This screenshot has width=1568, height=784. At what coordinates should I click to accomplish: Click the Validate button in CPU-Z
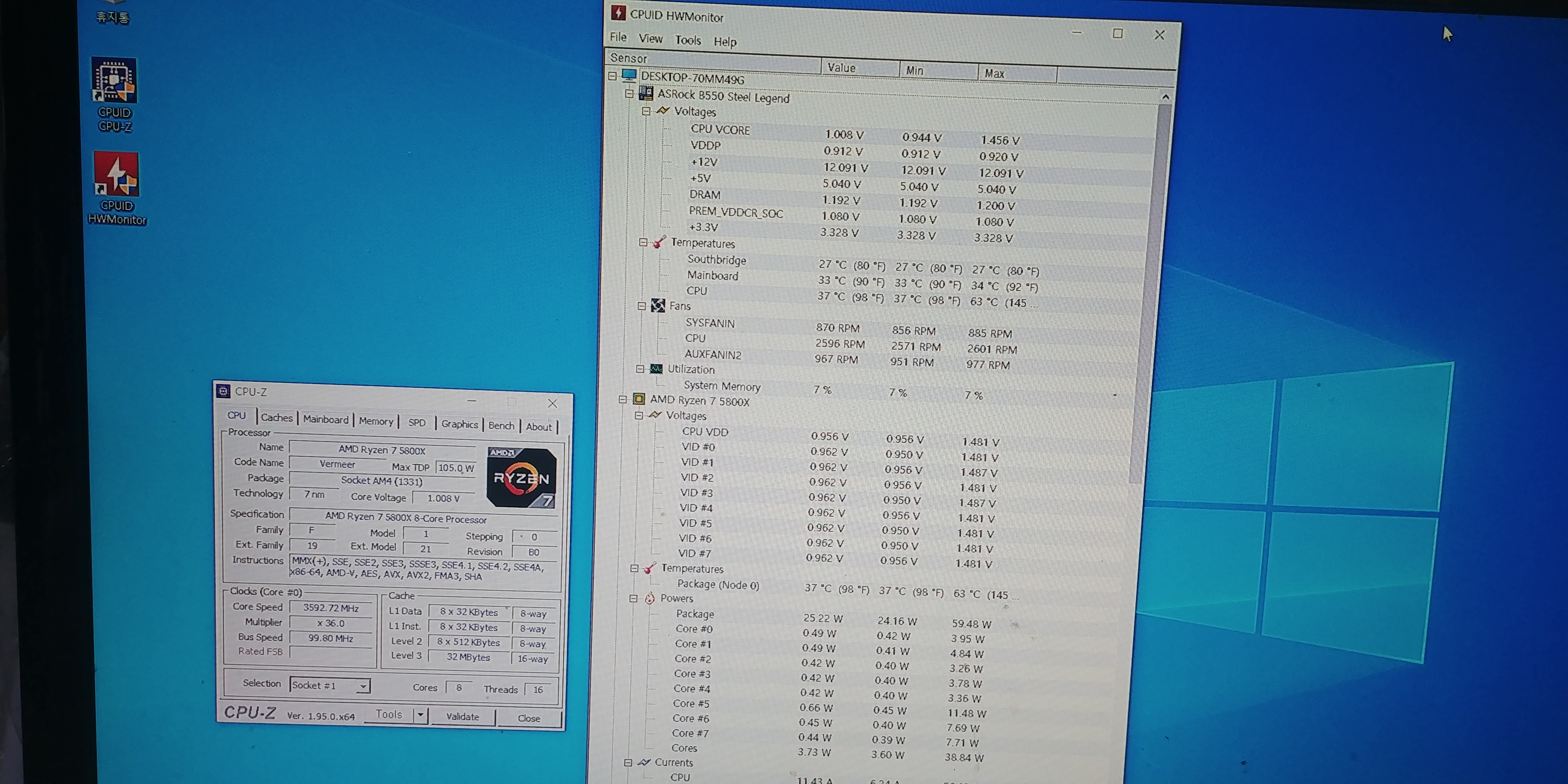(462, 717)
